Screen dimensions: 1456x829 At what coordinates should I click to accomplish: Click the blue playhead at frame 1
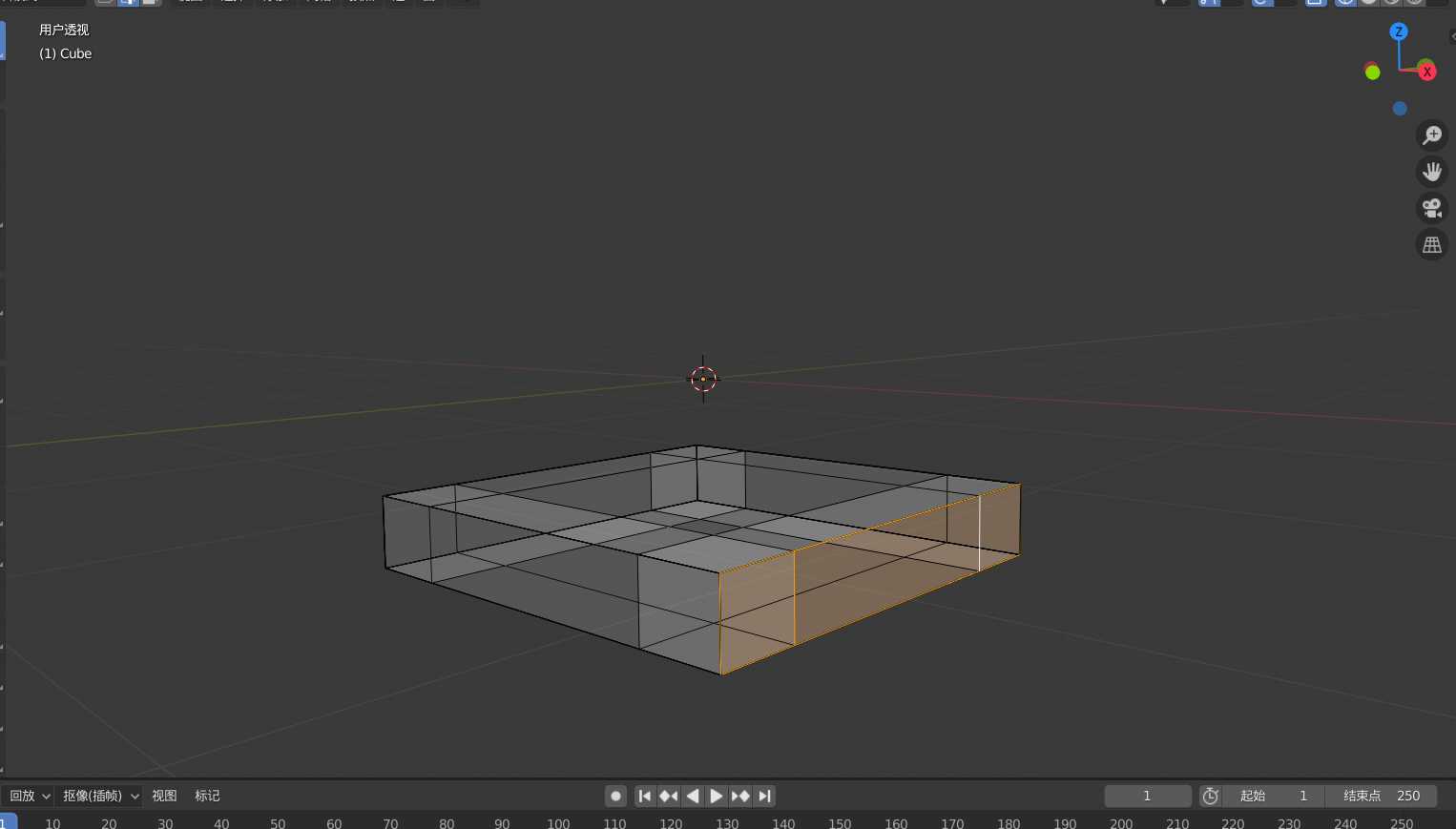tap(8, 822)
